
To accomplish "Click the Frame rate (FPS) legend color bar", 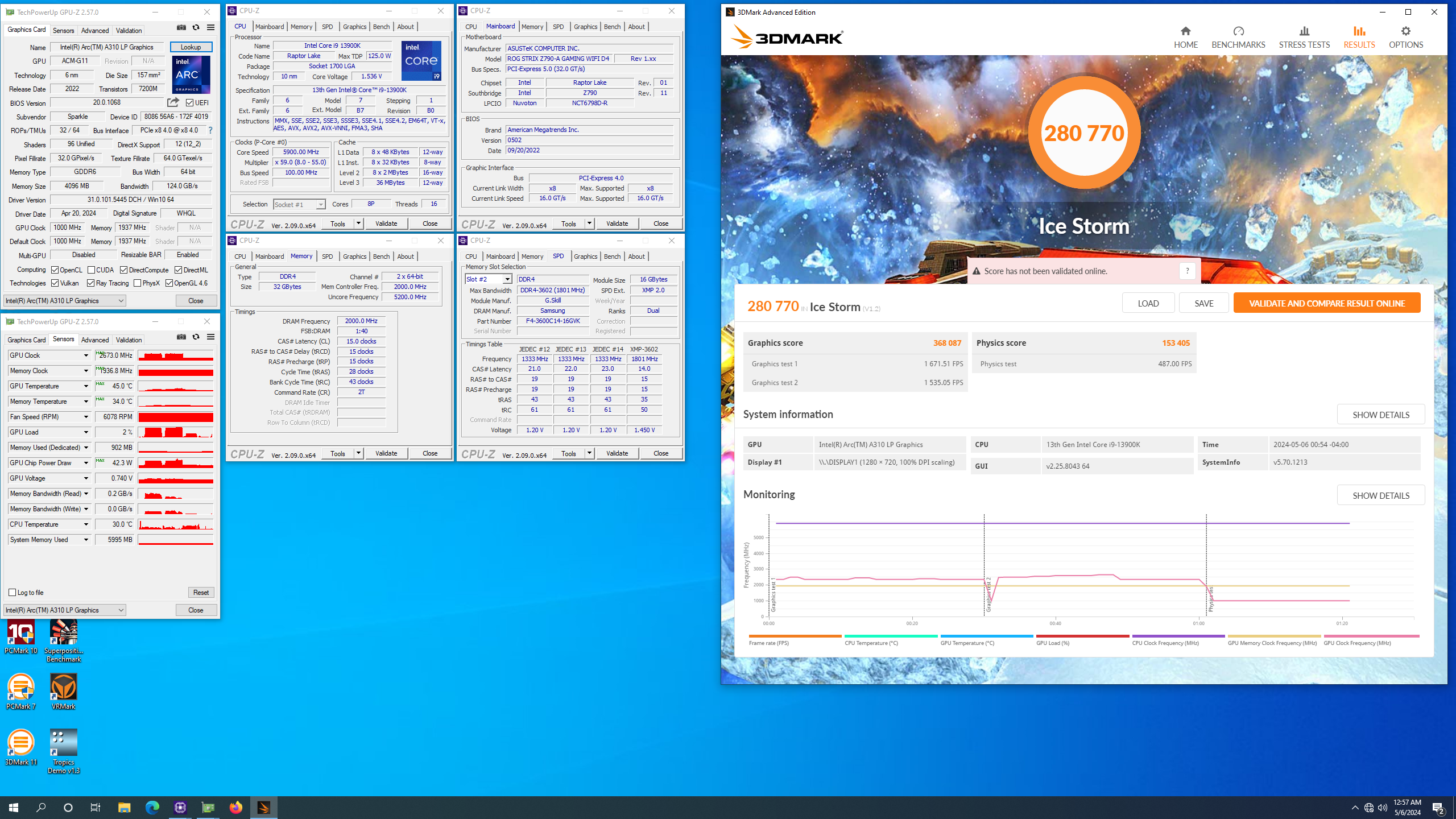I will (x=795, y=636).
